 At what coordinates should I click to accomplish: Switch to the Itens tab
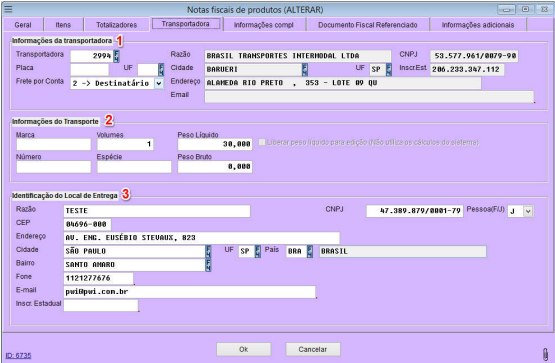(x=63, y=25)
